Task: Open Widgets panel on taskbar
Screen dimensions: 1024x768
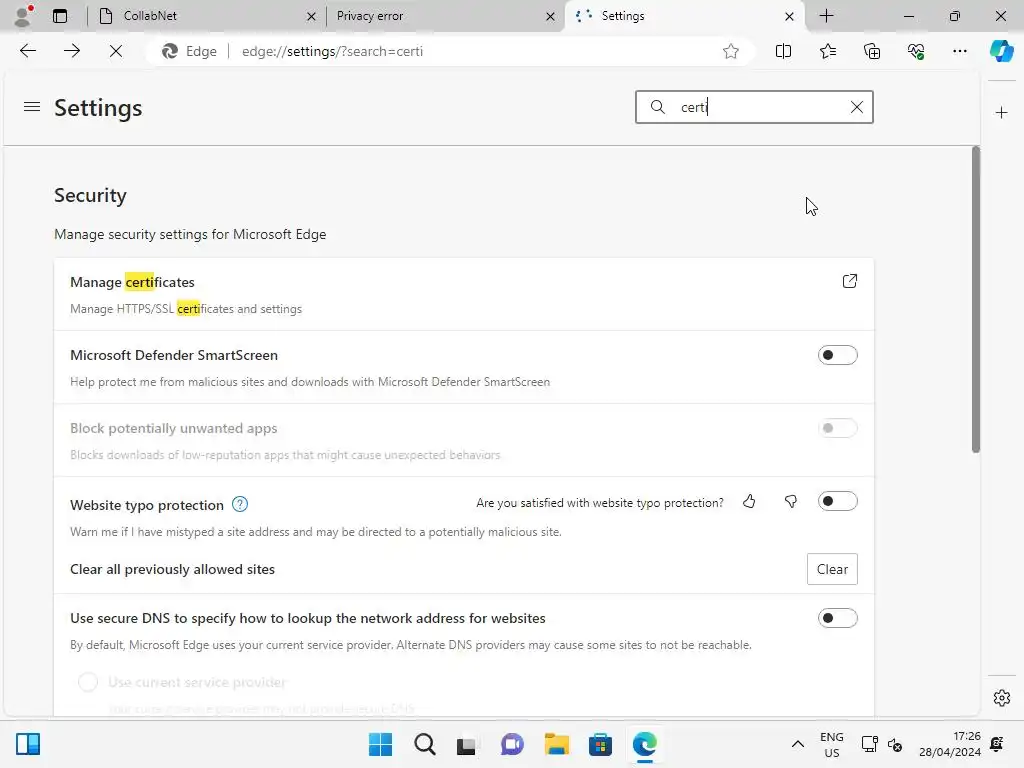Action: [x=28, y=744]
